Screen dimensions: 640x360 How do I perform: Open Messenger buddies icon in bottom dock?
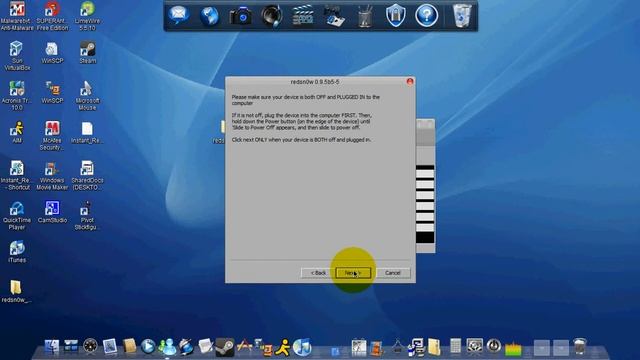[x=167, y=347]
